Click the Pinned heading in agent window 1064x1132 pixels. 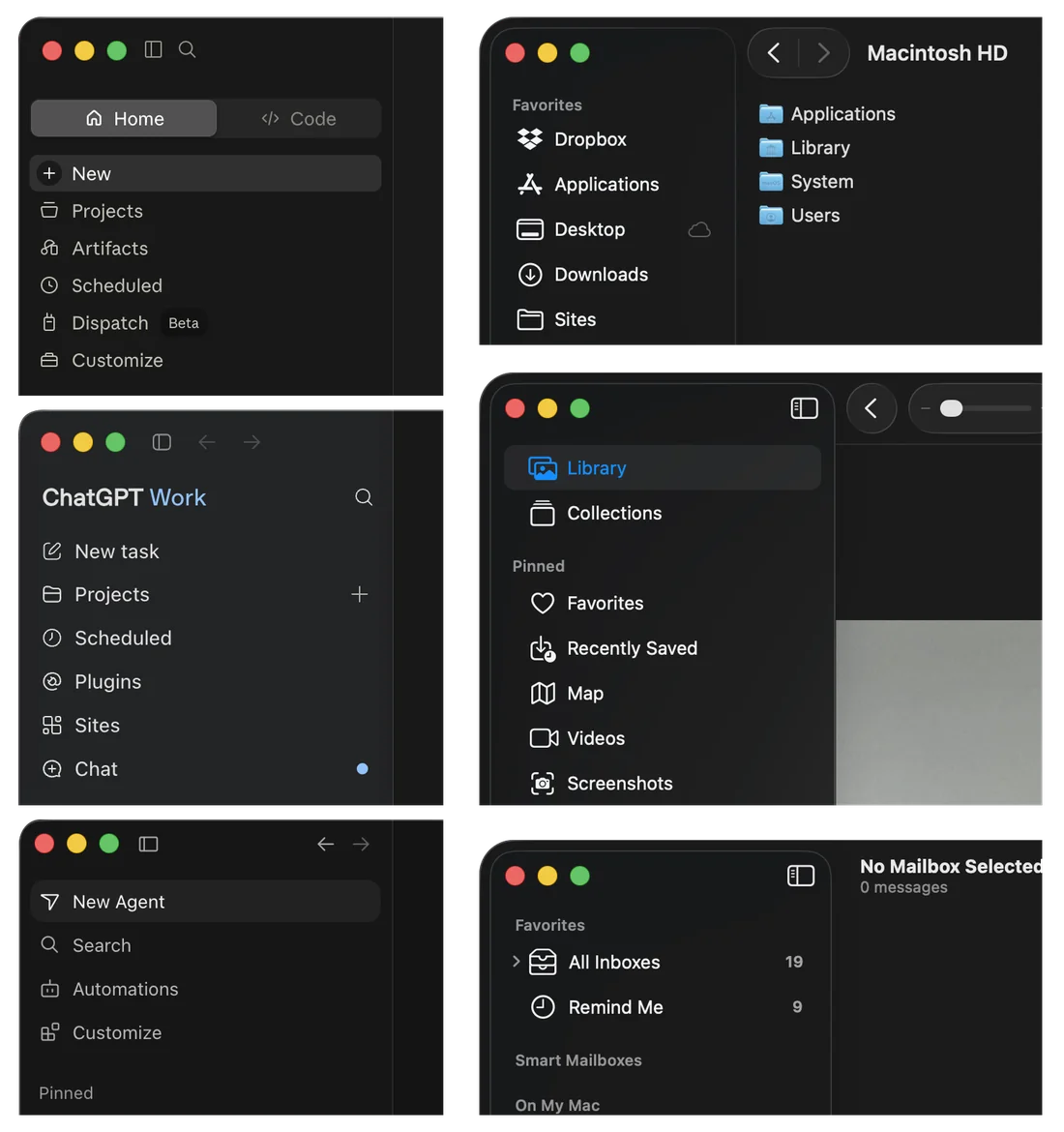click(66, 1093)
